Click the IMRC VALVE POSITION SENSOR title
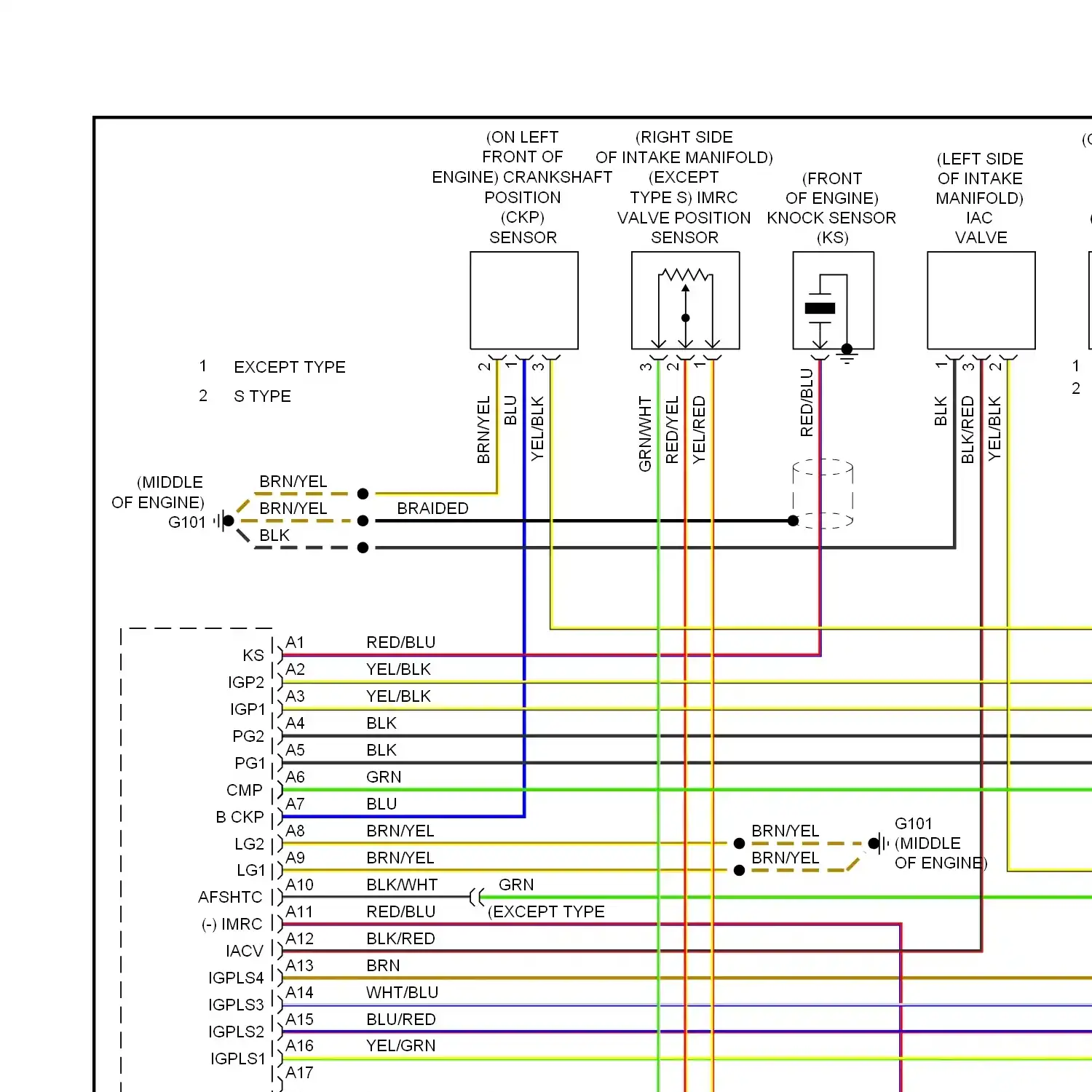 [x=684, y=218]
